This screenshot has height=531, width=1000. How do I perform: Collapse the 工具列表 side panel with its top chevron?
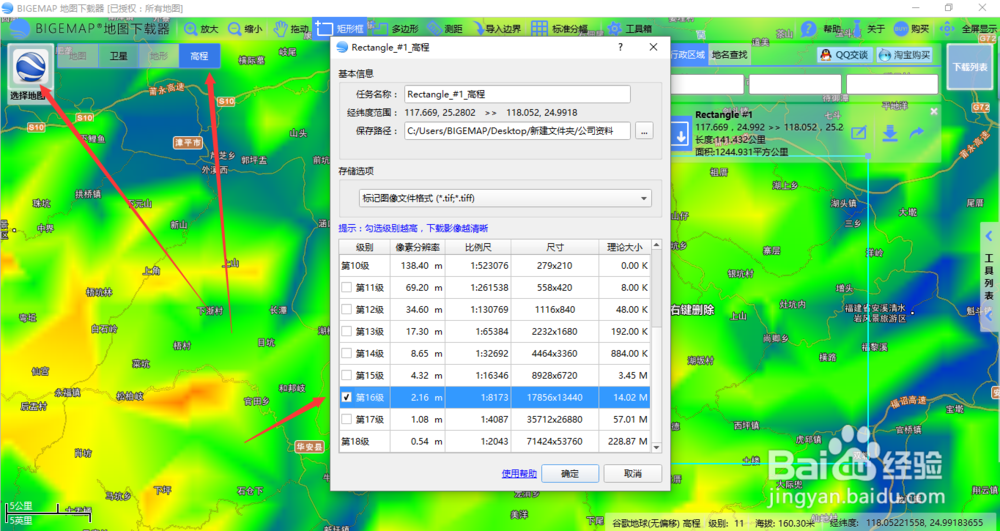(989, 236)
